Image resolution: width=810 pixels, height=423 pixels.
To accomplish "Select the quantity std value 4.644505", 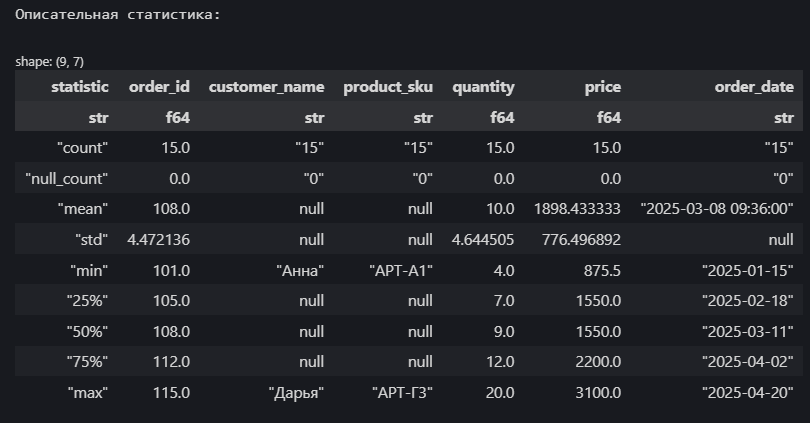I will pyautogui.click(x=483, y=240).
